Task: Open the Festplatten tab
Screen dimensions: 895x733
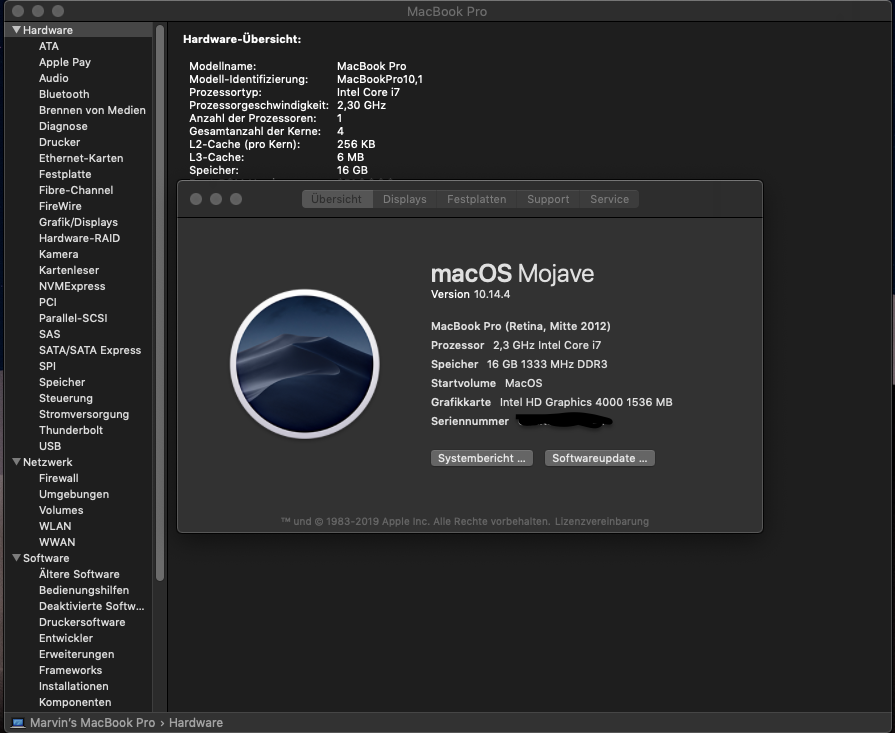Action: tap(476, 199)
